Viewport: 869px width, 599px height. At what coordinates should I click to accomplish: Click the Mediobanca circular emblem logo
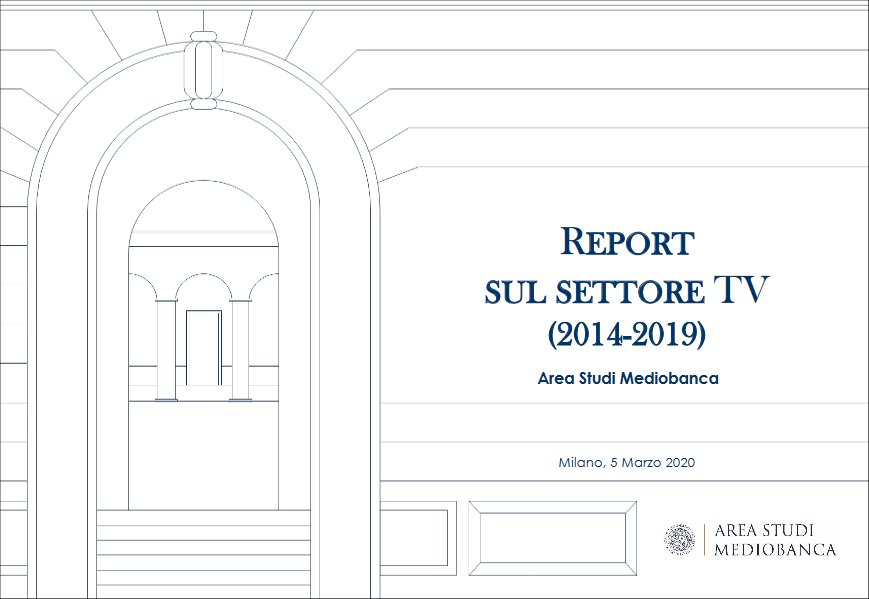point(680,539)
